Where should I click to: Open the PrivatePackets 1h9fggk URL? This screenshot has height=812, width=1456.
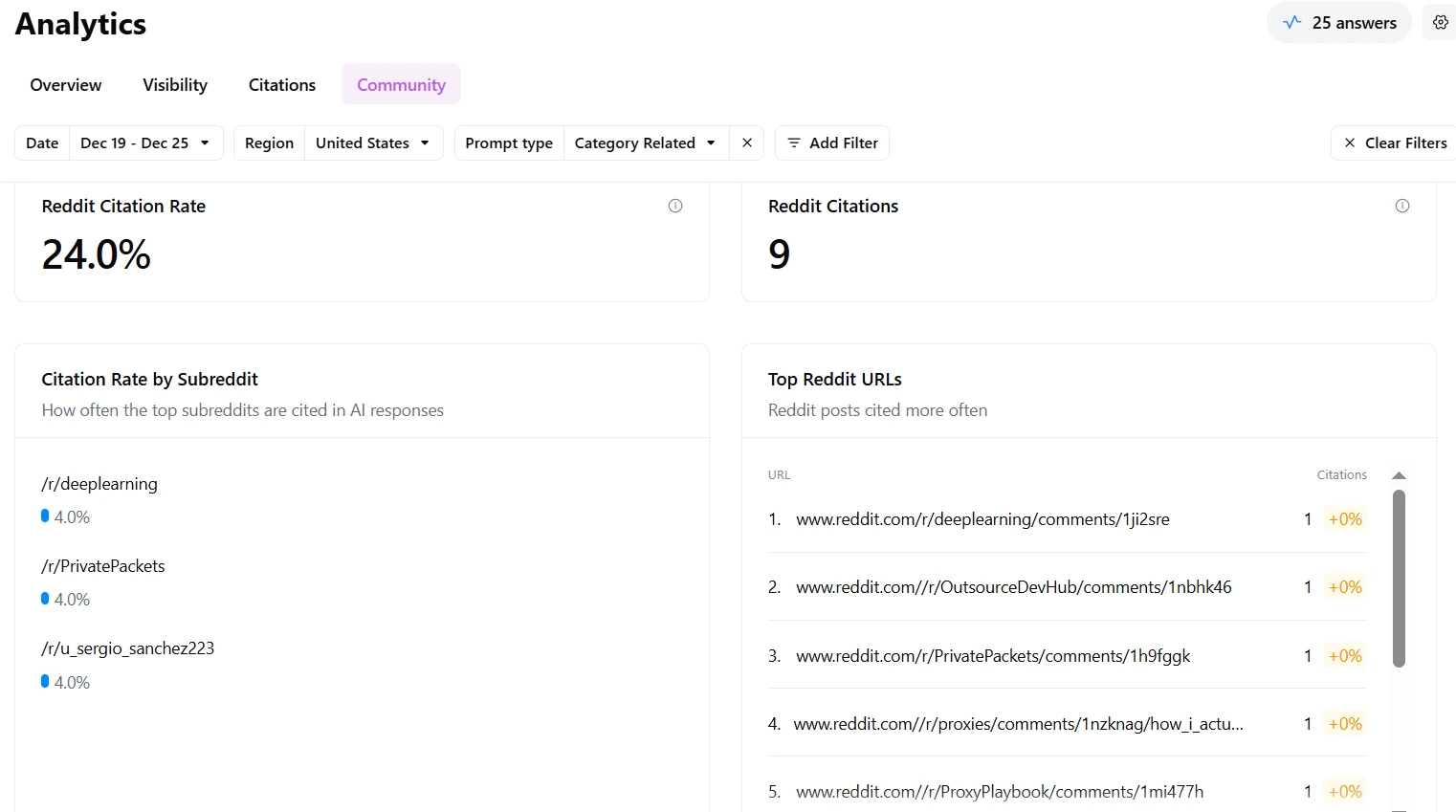click(993, 656)
